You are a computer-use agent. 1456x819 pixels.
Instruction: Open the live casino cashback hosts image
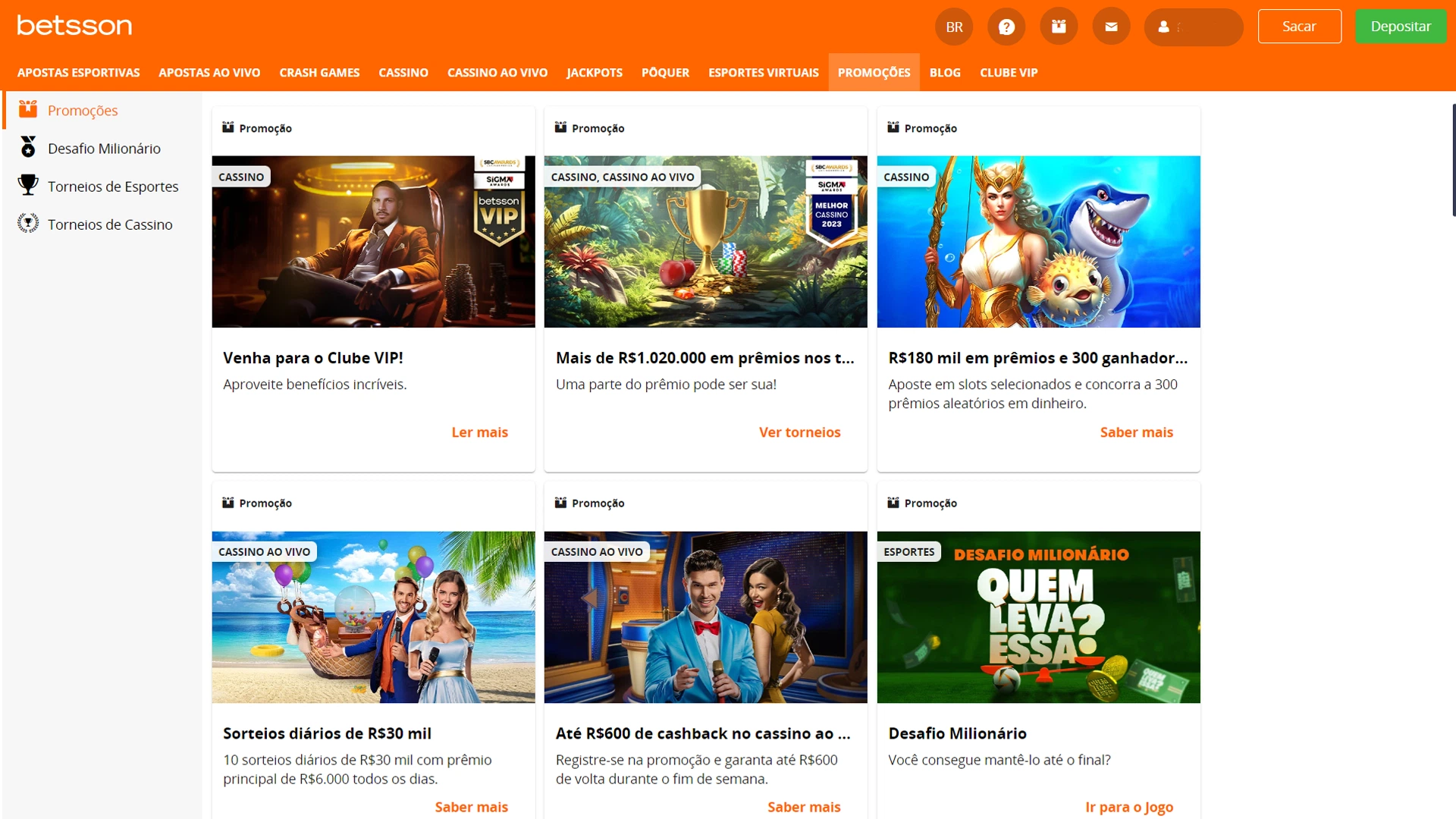click(x=705, y=617)
